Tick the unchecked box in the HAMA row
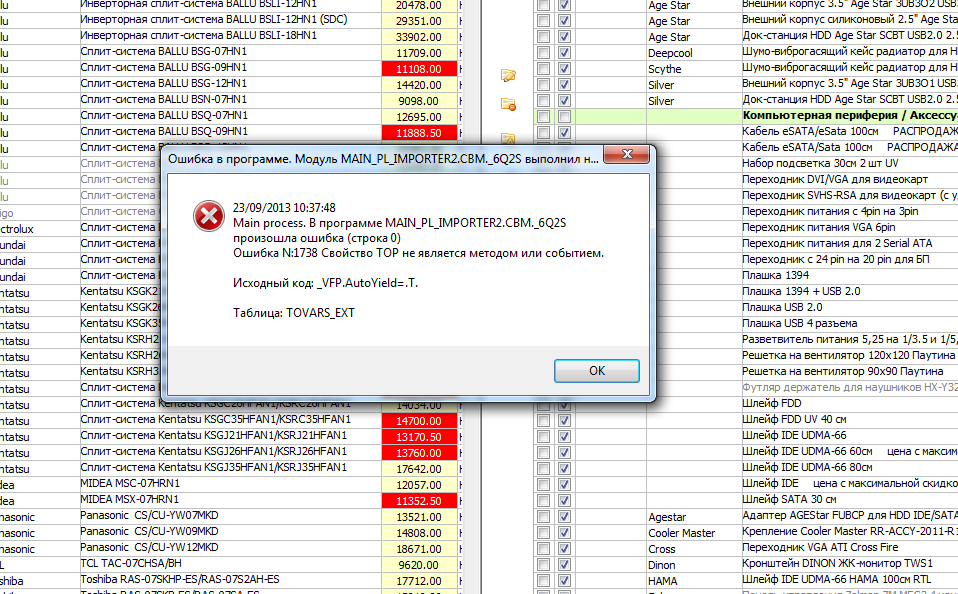This screenshot has width=958, height=594. coord(543,580)
